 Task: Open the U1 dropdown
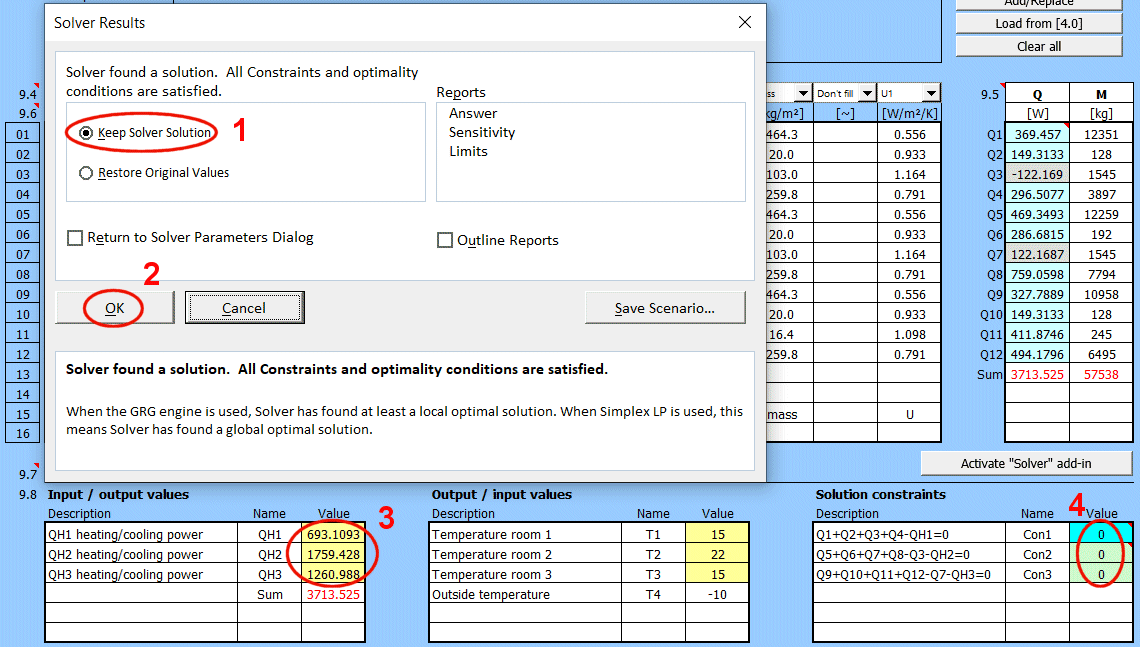[931, 93]
